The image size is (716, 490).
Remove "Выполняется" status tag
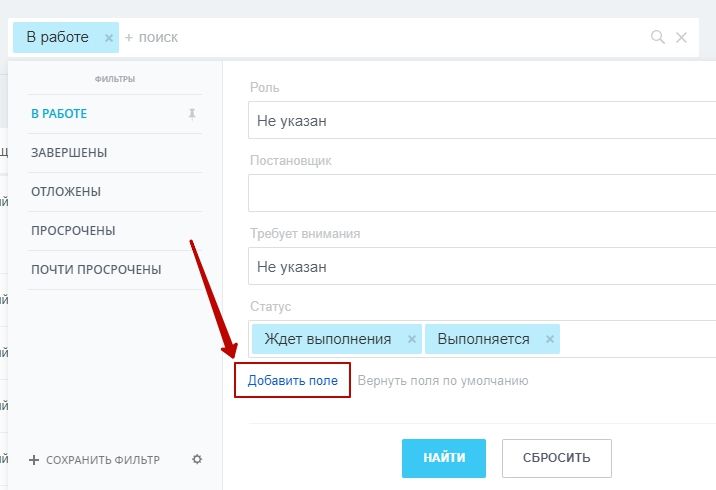coord(549,339)
